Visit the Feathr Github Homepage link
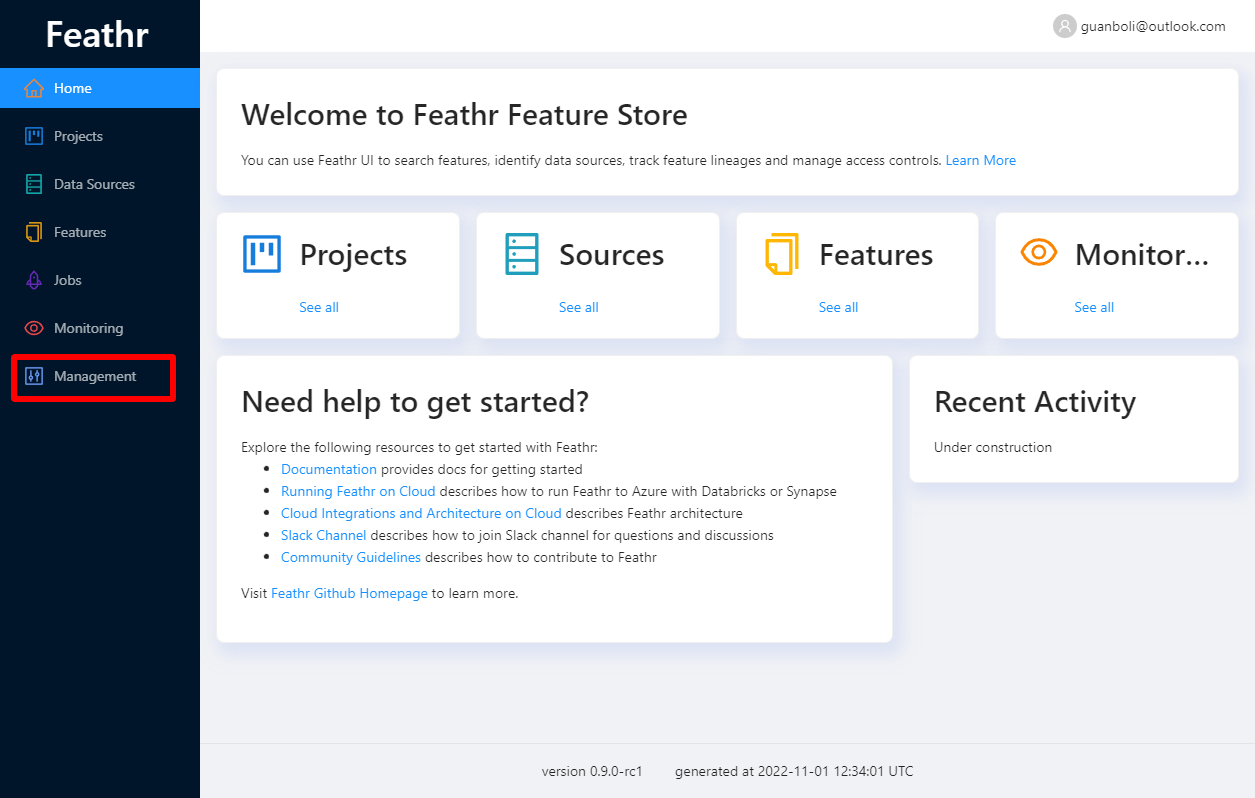Screen dimensions: 1255x798 349,593
